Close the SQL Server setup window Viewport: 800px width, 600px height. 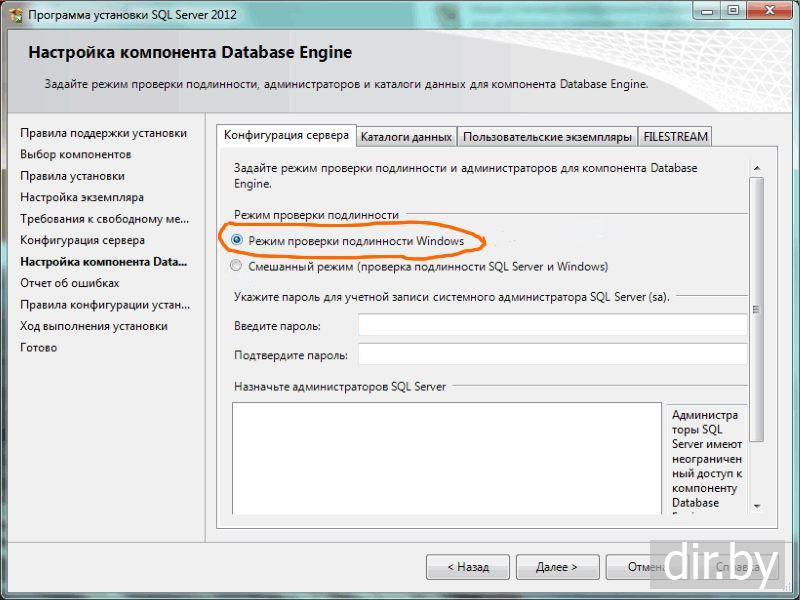point(770,11)
